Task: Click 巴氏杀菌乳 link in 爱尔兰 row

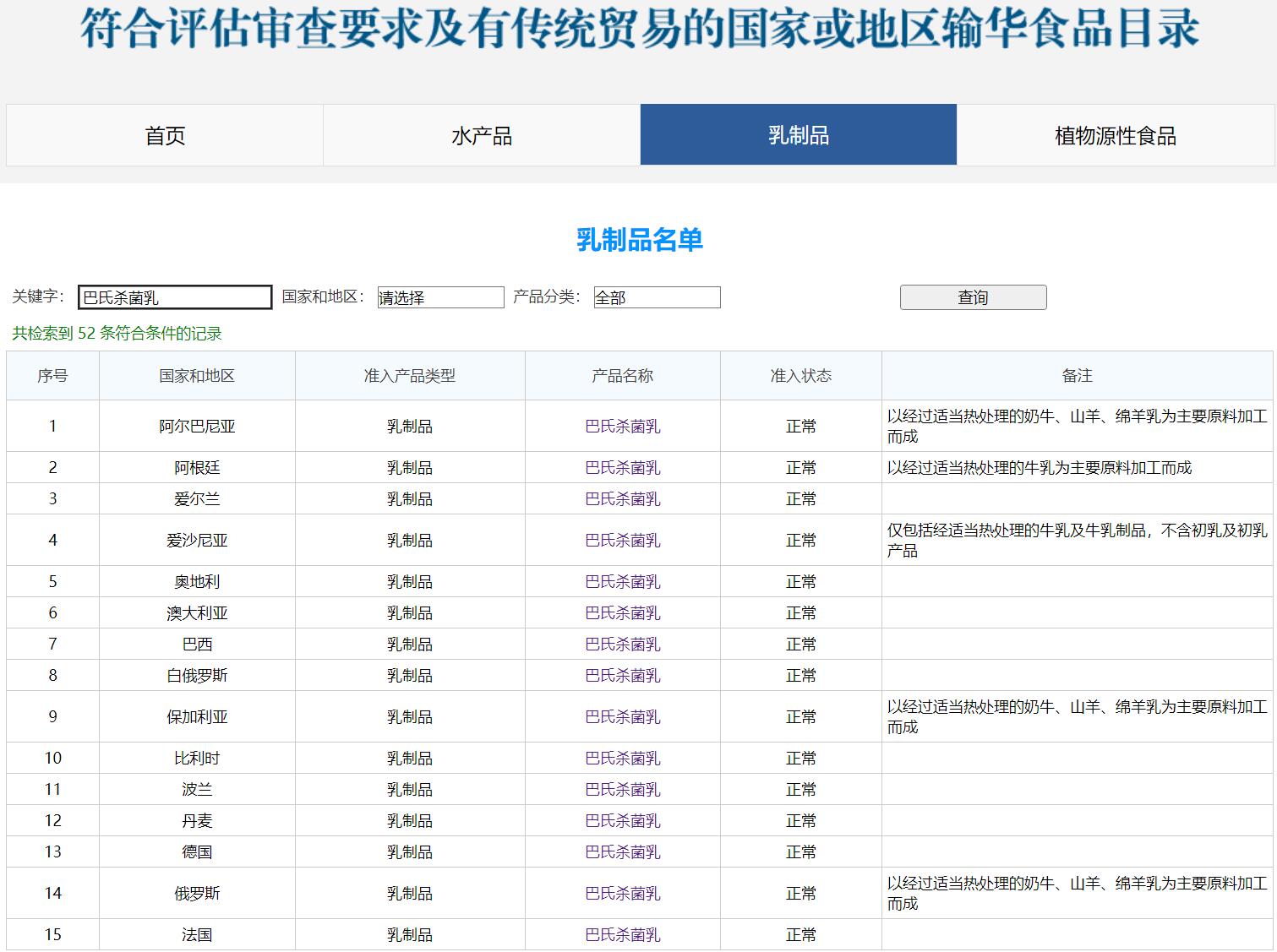Action: point(622,499)
